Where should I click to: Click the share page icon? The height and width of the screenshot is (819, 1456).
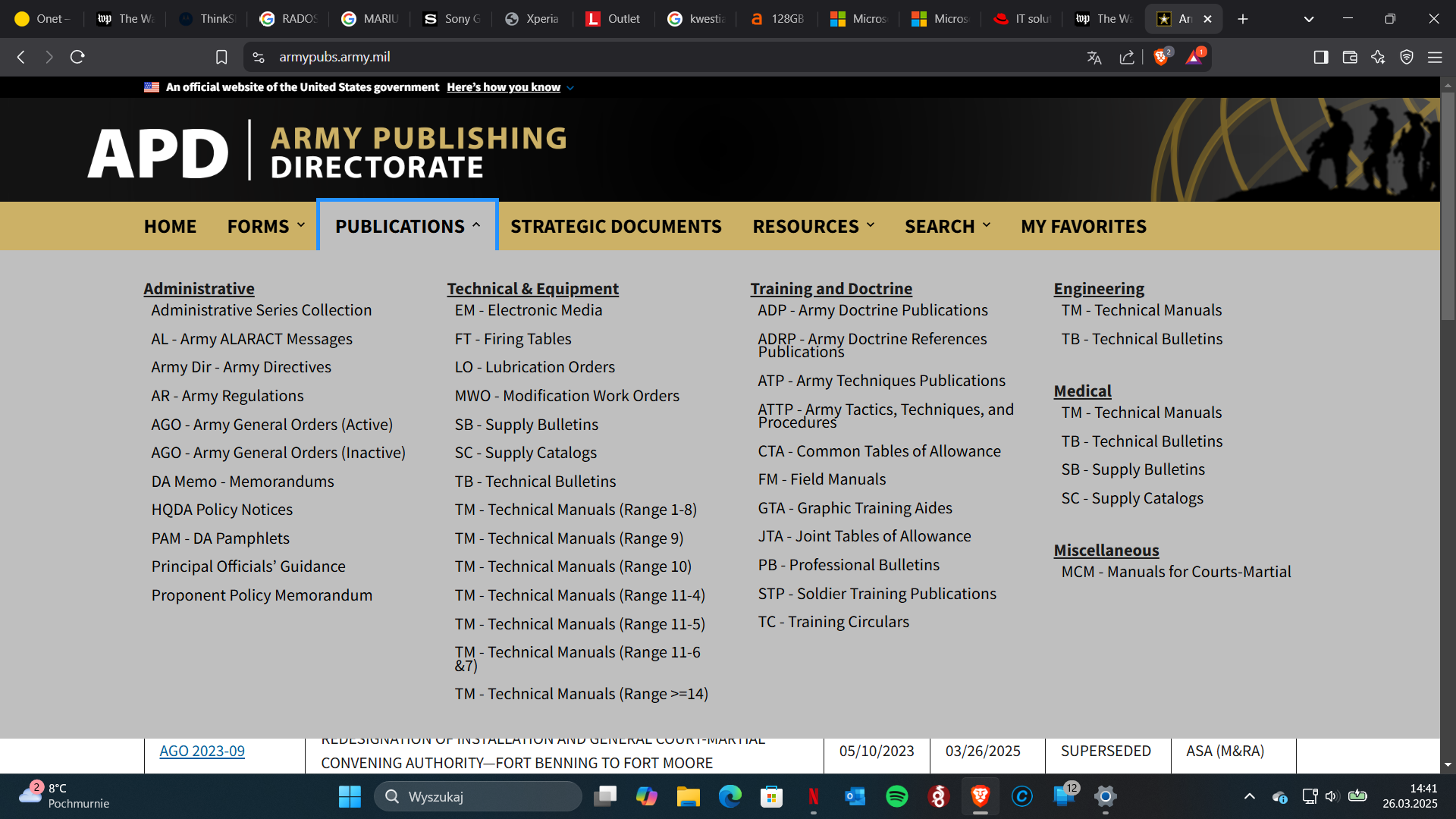tap(1127, 58)
